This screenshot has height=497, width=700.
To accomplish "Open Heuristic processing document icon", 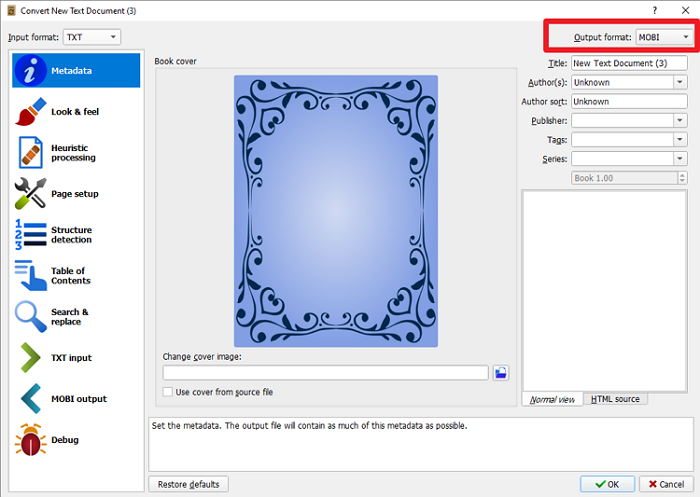I will pos(30,153).
